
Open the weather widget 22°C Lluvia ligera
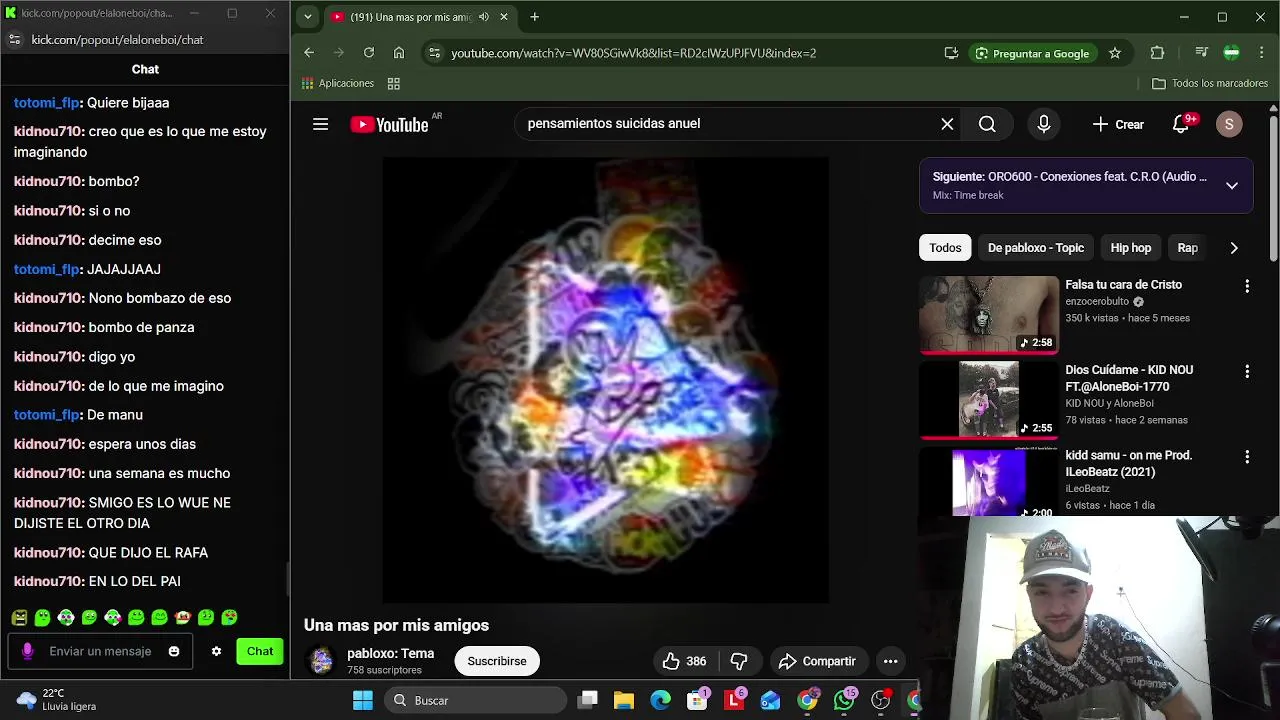click(x=57, y=700)
